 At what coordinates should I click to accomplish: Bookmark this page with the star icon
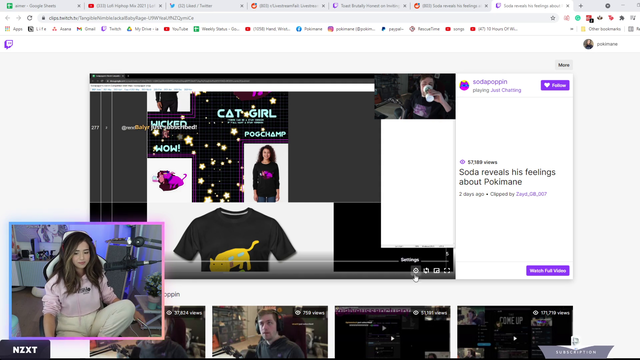(553, 18)
